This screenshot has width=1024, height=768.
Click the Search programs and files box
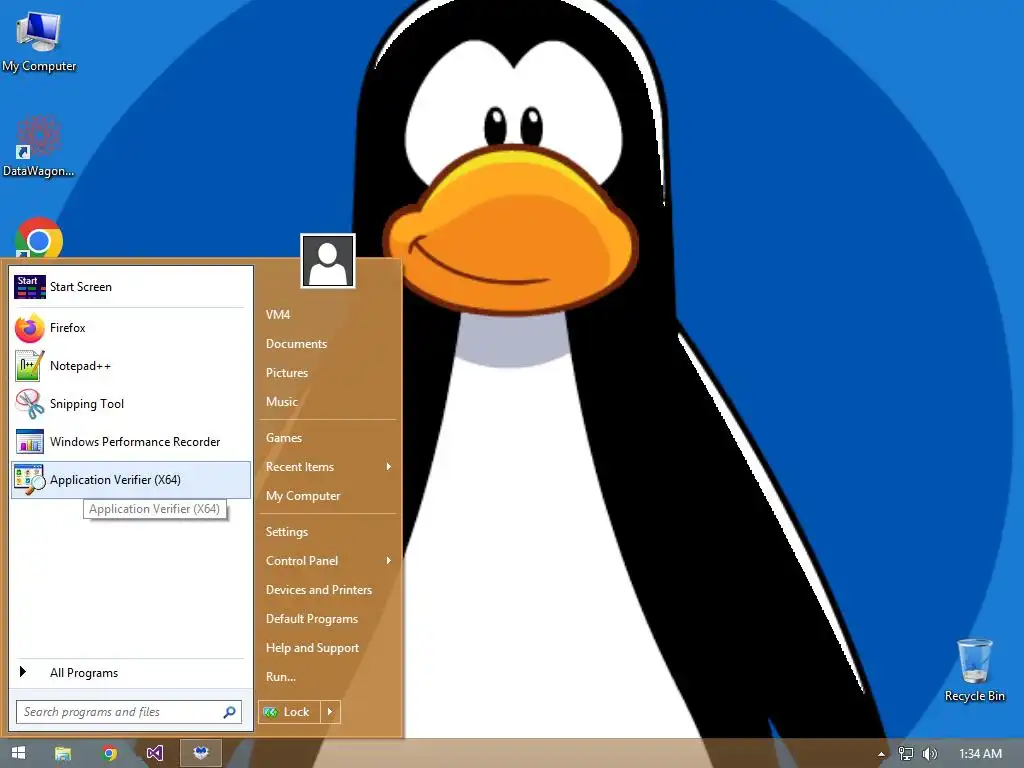(x=129, y=712)
